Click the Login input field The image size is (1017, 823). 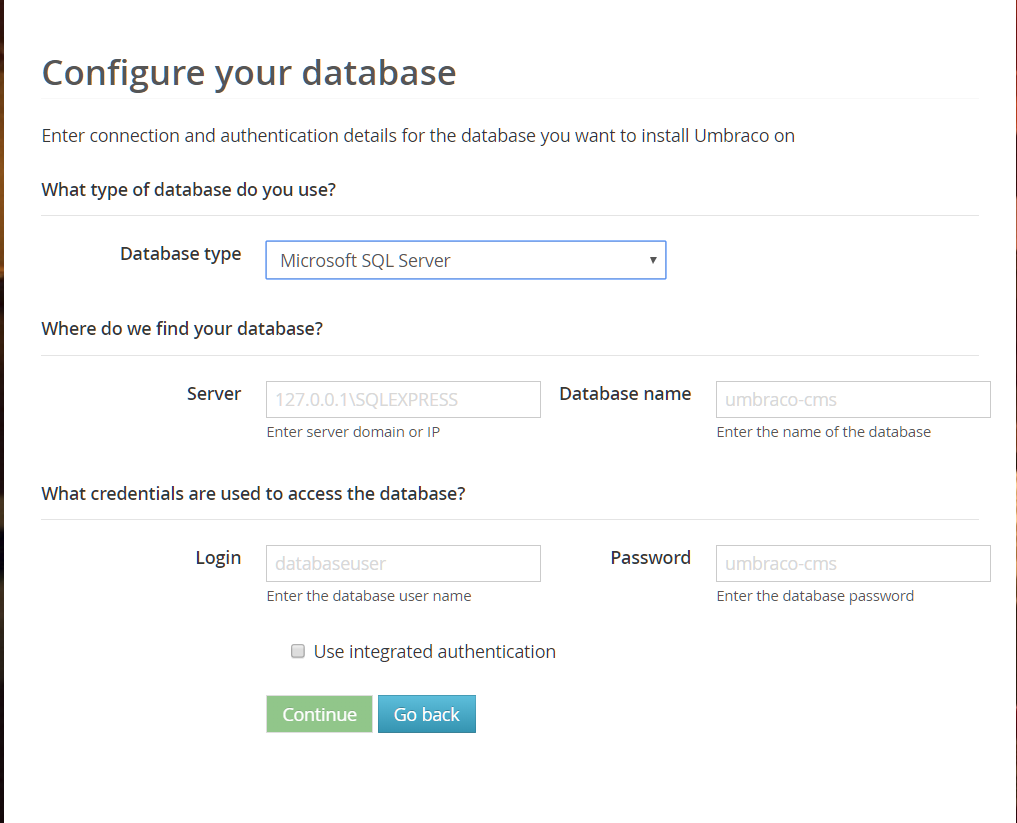point(403,564)
